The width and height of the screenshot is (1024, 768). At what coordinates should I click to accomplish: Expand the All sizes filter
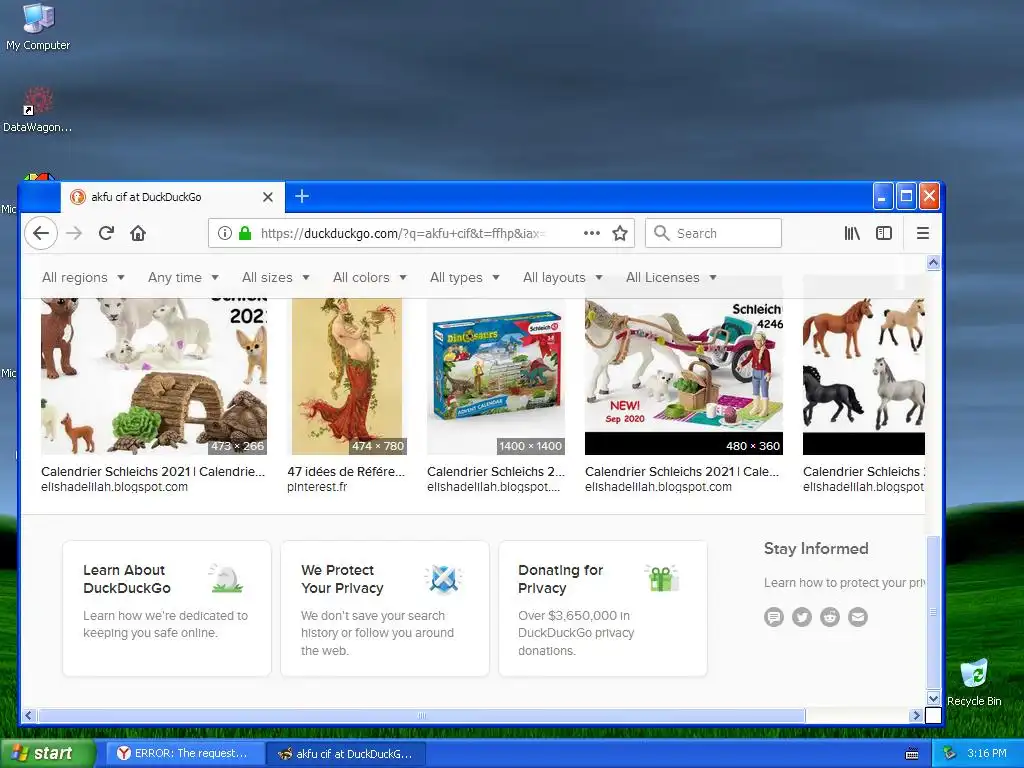pyautogui.click(x=275, y=278)
